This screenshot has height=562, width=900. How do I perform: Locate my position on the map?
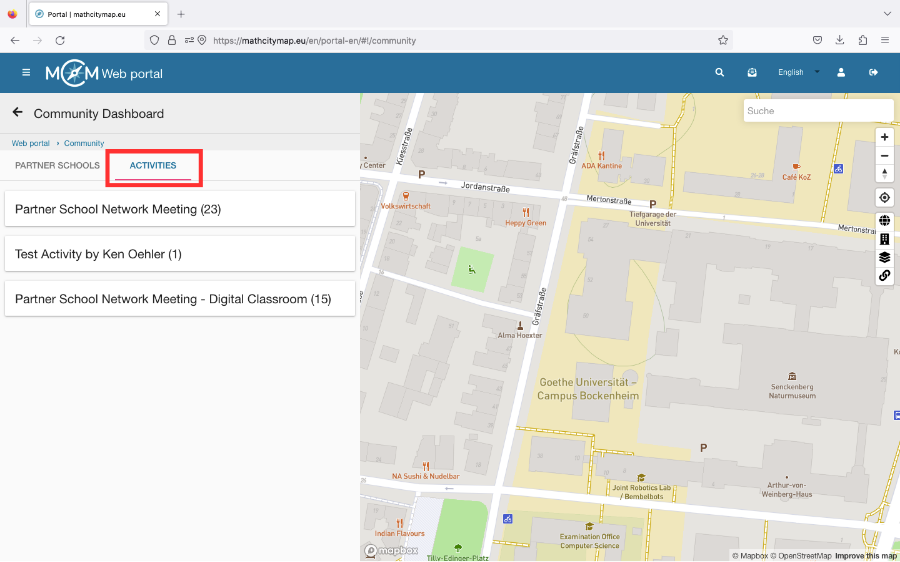click(884, 198)
